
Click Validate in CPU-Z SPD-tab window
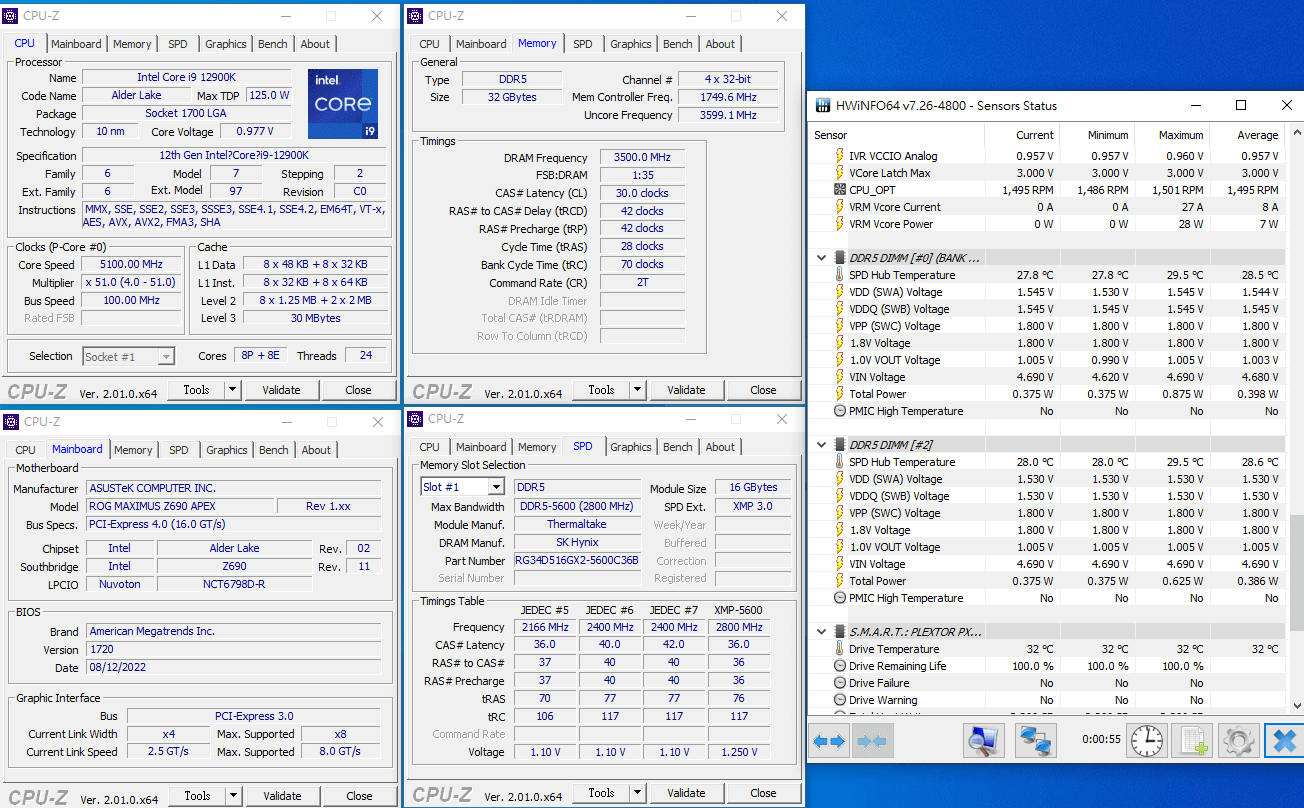point(686,793)
